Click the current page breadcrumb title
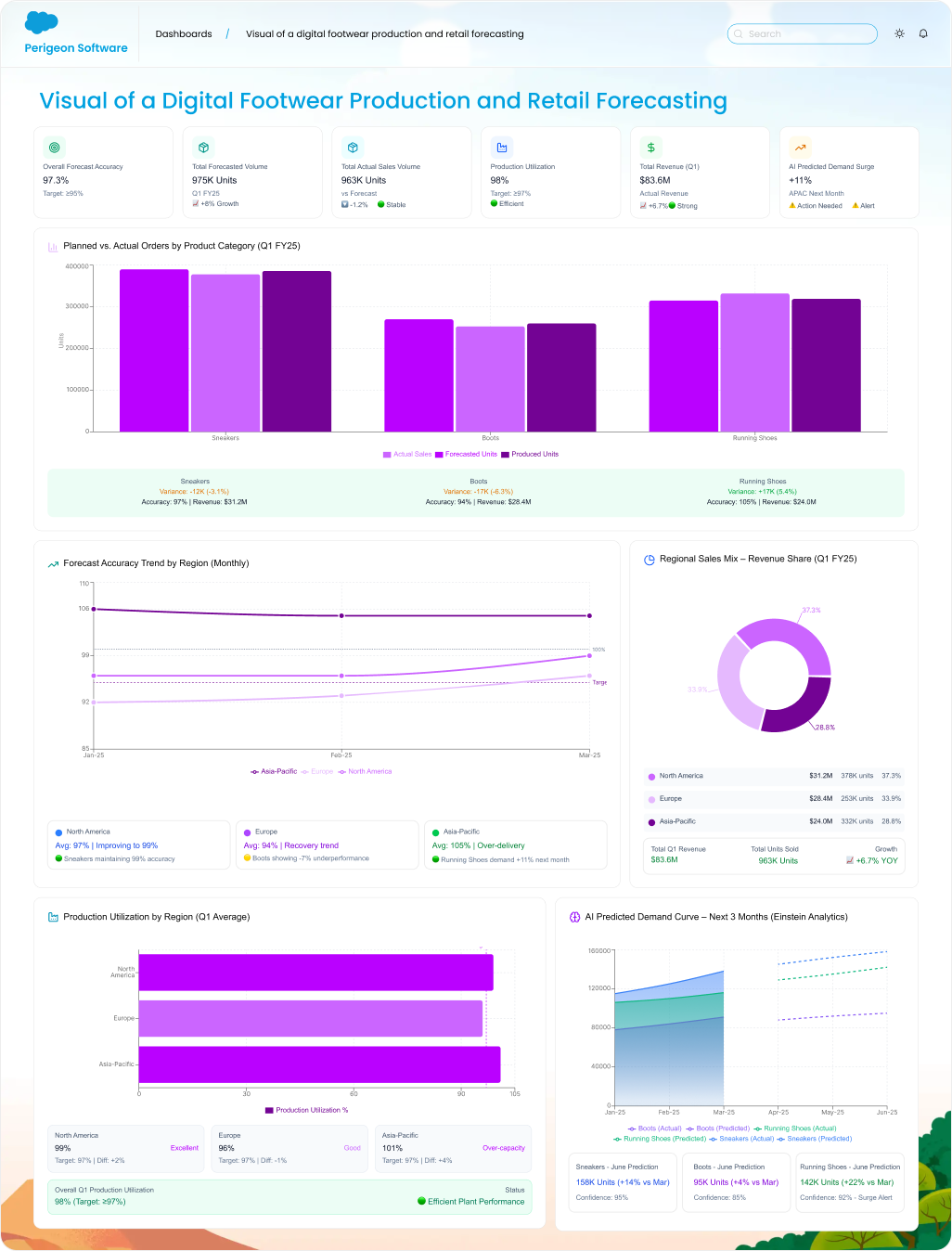Image resolution: width=952 pixels, height=1251 pixels. (x=384, y=34)
